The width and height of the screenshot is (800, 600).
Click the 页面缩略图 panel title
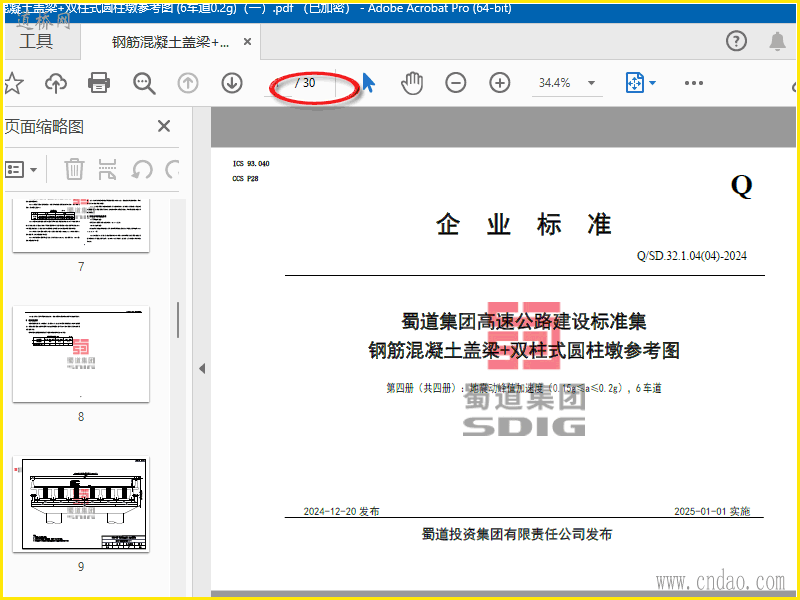tap(44, 127)
